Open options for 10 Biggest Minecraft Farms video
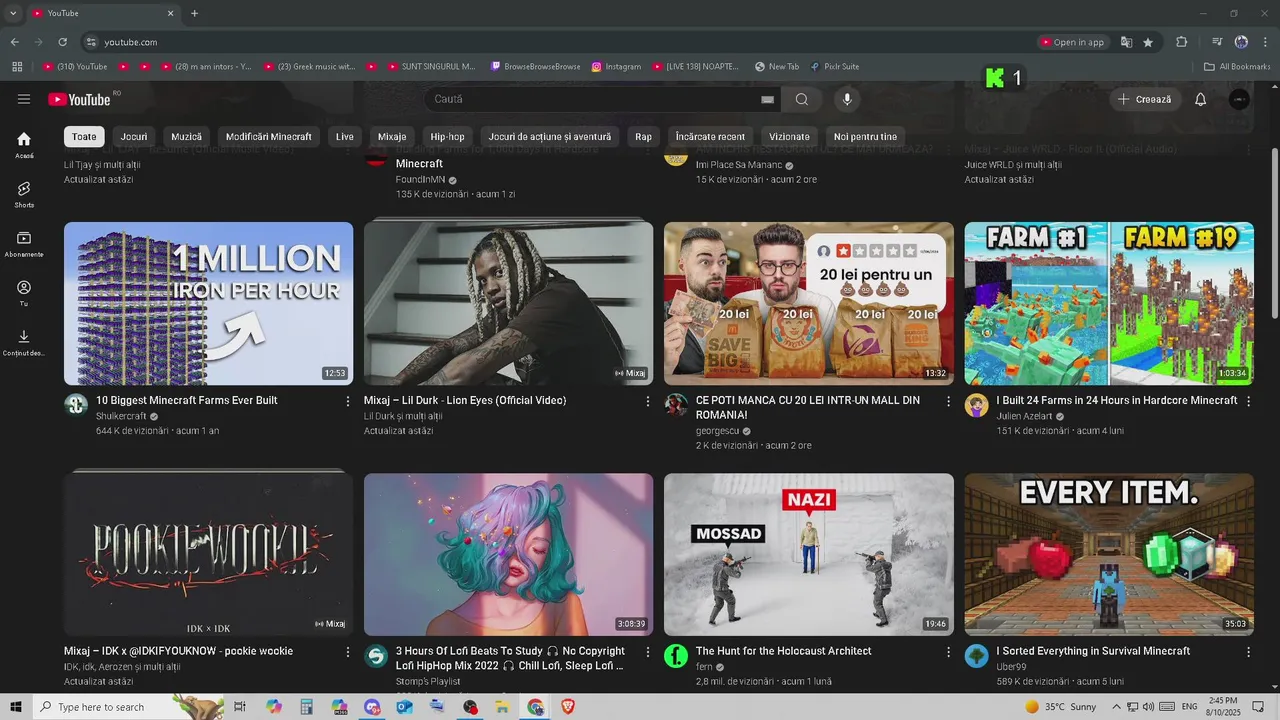1280x720 pixels. click(x=348, y=401)
